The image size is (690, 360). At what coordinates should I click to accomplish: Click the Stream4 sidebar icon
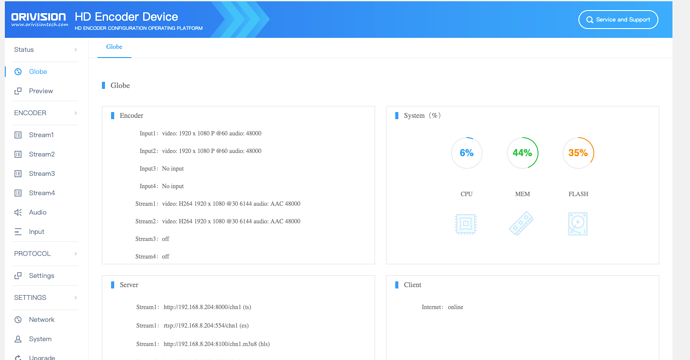point(18,193)
